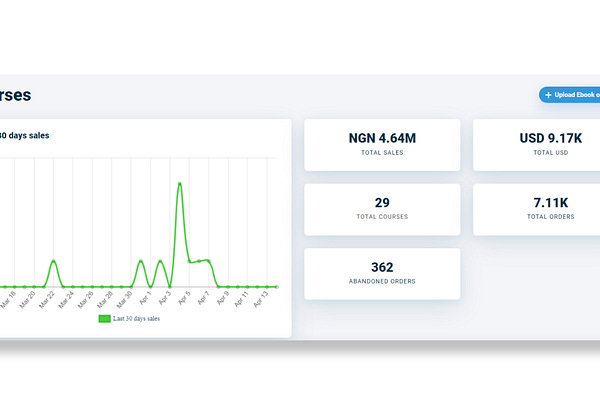Click the 'TOTAL USD' caption text
Image resolution: width=600 pixels, height=400 pixels.
(551, 152)
